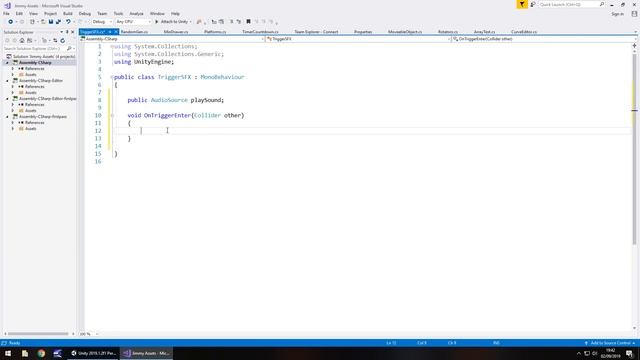Expand Assets under Assembly-CSharp

tap(13, 74)
